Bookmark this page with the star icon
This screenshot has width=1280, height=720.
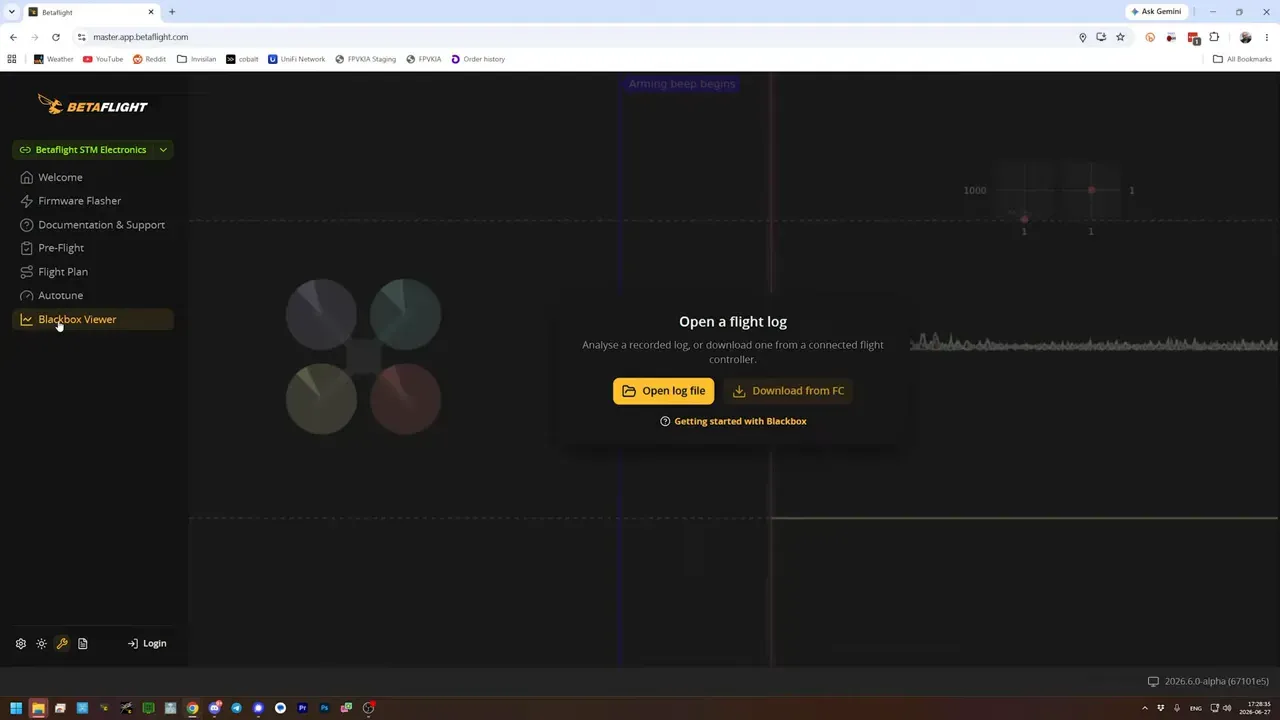coord(1120,37)
